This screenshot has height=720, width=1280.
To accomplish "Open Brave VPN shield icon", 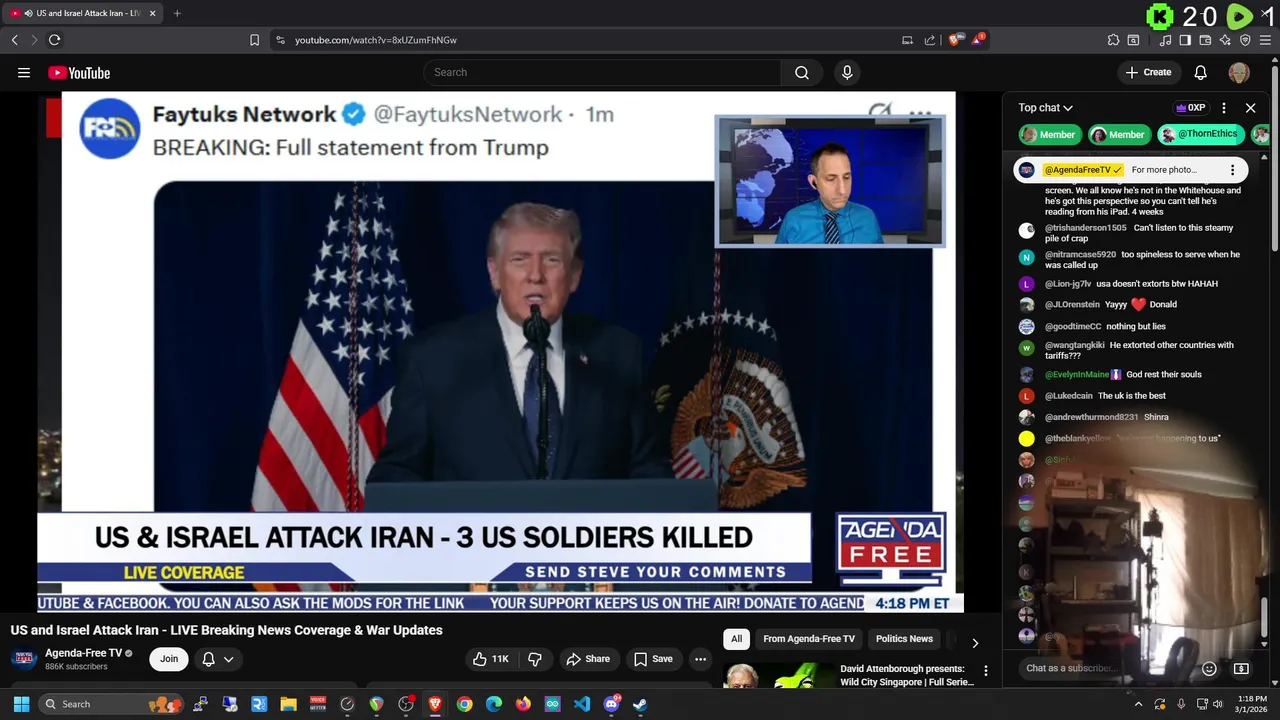I will [1245, 40].
